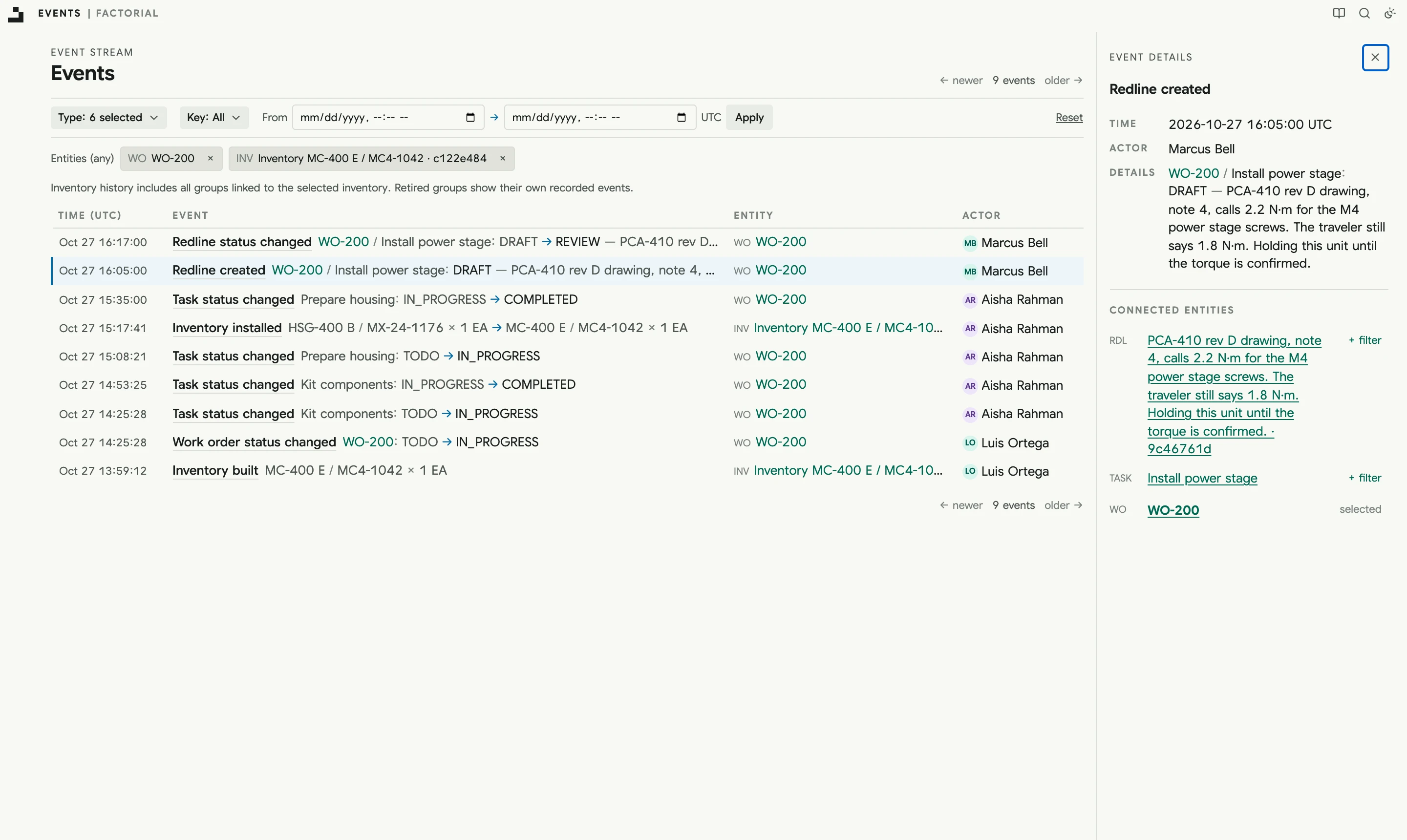Go to newer events at top
This screenshot has width=1407, height=840.
click(961, 81)
